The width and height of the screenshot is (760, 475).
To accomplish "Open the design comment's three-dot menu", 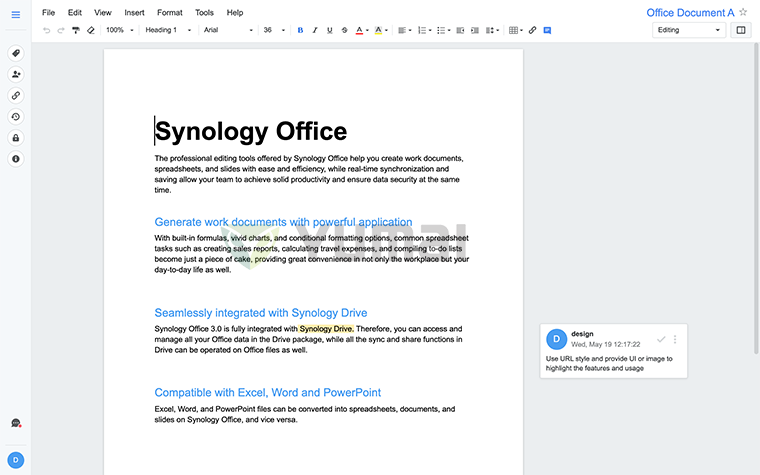I will (675, 339).
